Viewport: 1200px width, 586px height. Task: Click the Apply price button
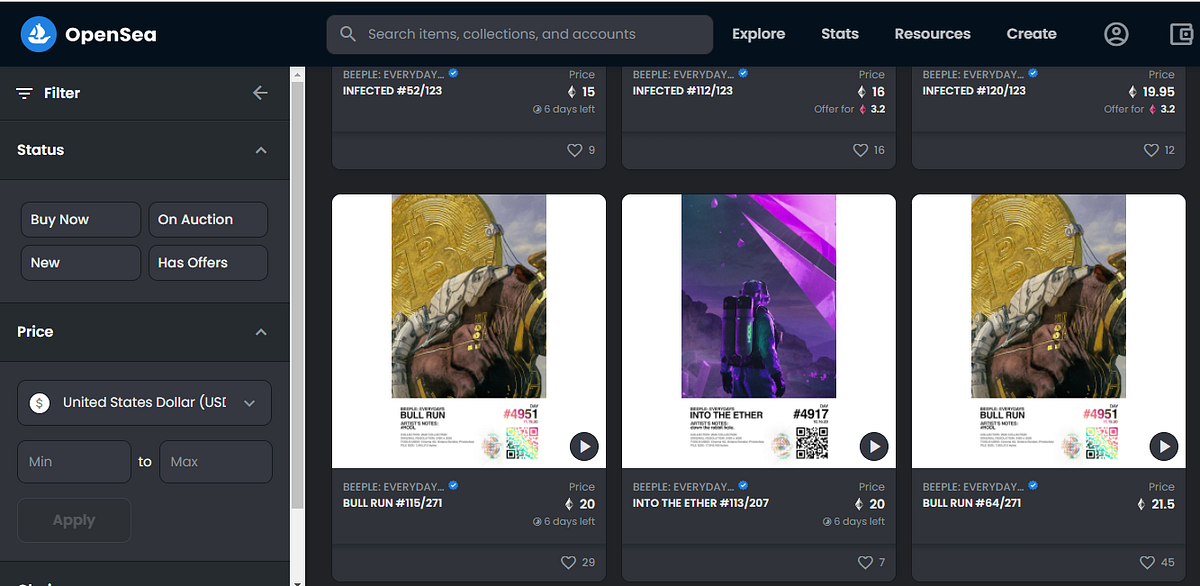click(74, 520)
